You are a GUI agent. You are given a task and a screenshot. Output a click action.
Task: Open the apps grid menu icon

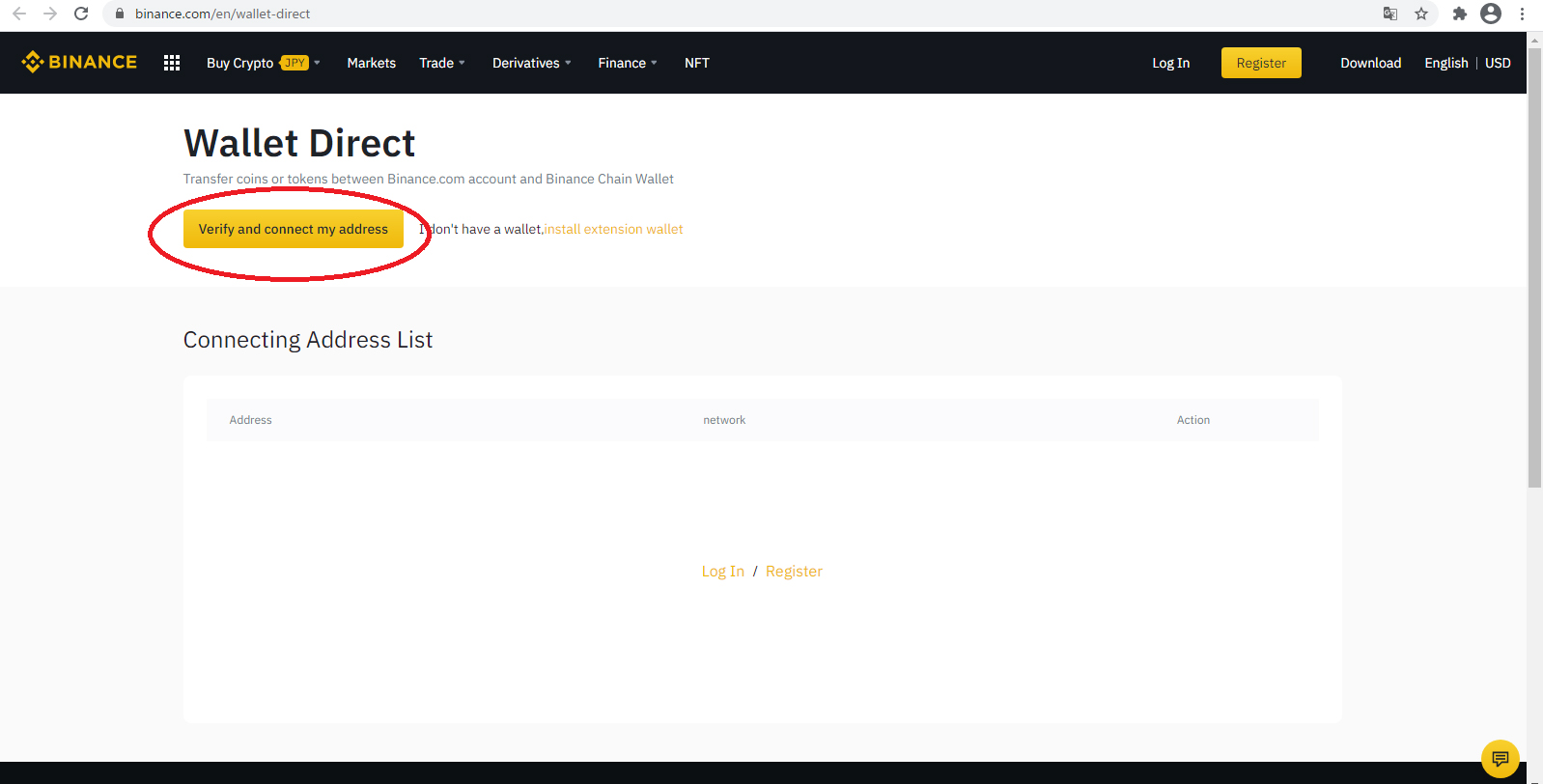coord(172,63)
